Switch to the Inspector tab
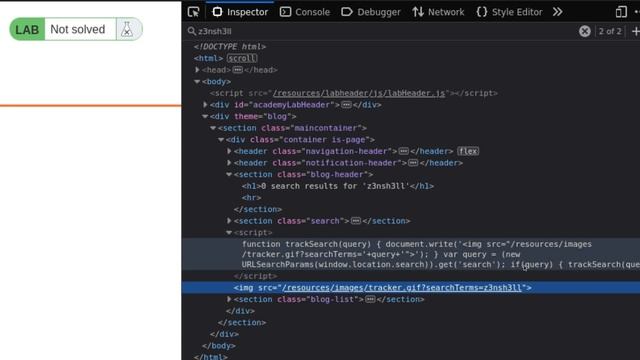 point(240,12)
